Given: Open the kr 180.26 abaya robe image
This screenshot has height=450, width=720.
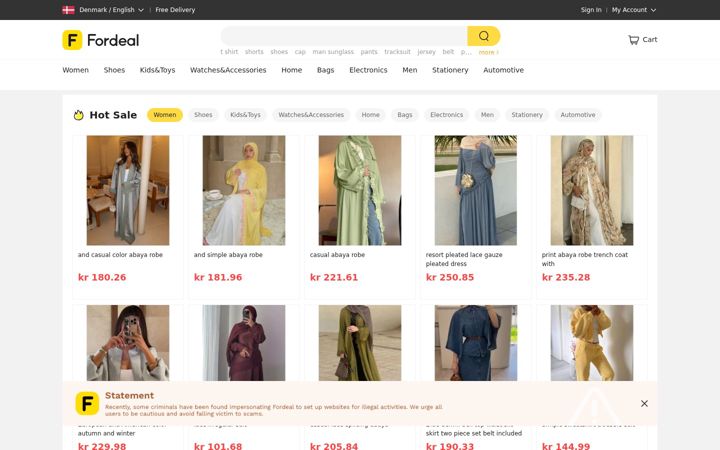Looking at the screenshot, I should point(128,190).
